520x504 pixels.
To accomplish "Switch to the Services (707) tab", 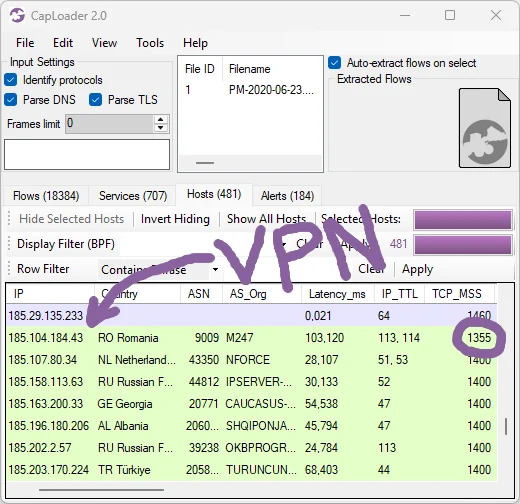I will [x=133, y=196].
